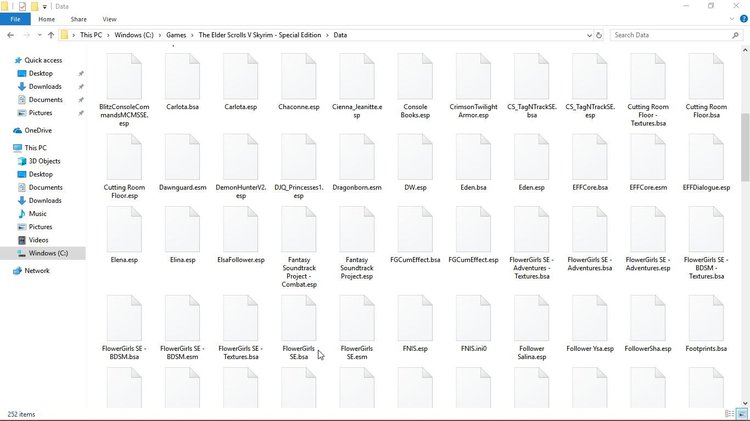Select the Dragonborn.esm file icon
This screenshot has width=750, height=421.
click(357, 157)
